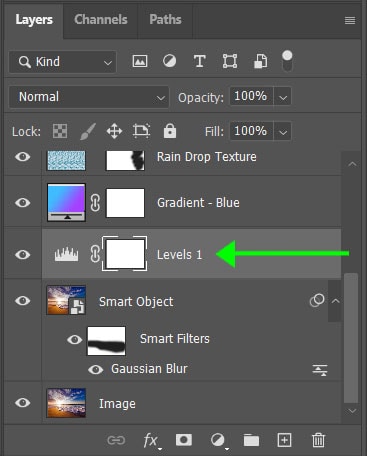This screenshot has width=367, height=456.
Task: Select the Gradient - Blue layer mask
Action: click(x=125, y=203)
